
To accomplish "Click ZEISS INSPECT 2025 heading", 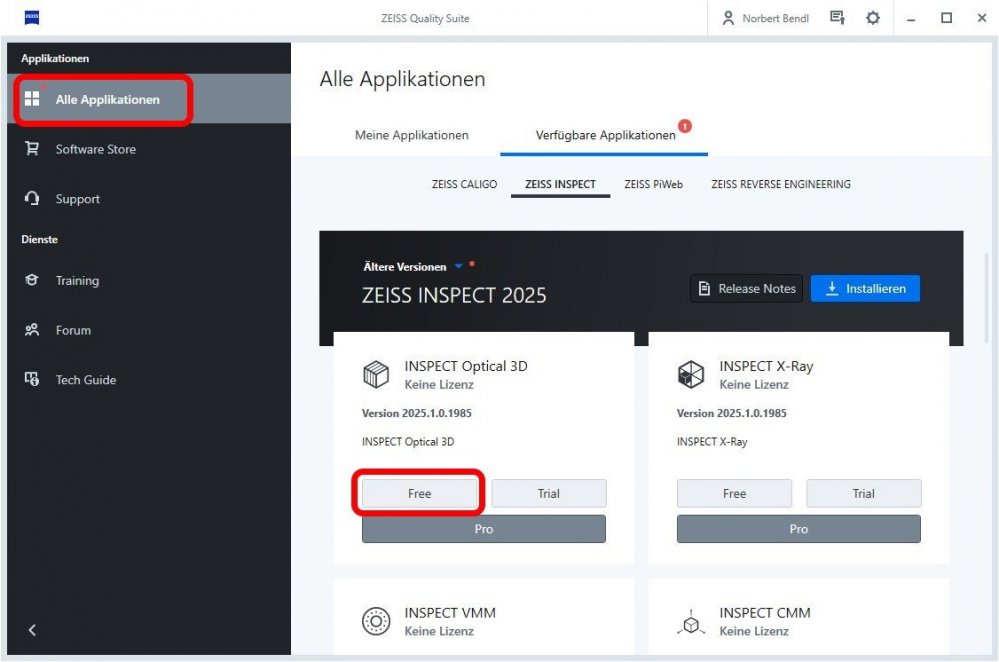I will click(454, 296).
